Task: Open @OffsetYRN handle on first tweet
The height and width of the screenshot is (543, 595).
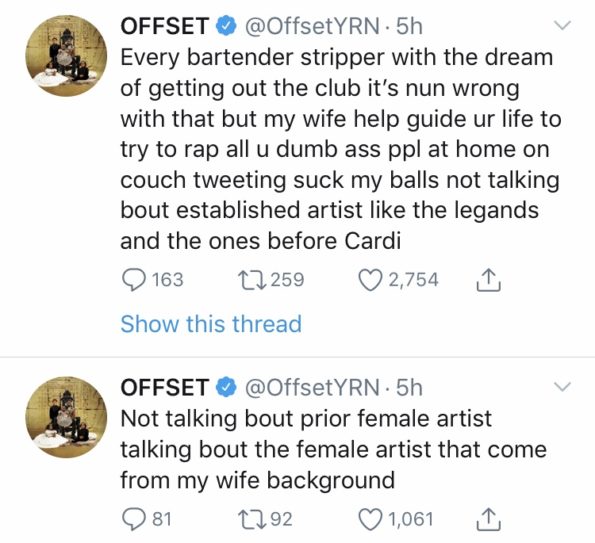Action: 312,26
